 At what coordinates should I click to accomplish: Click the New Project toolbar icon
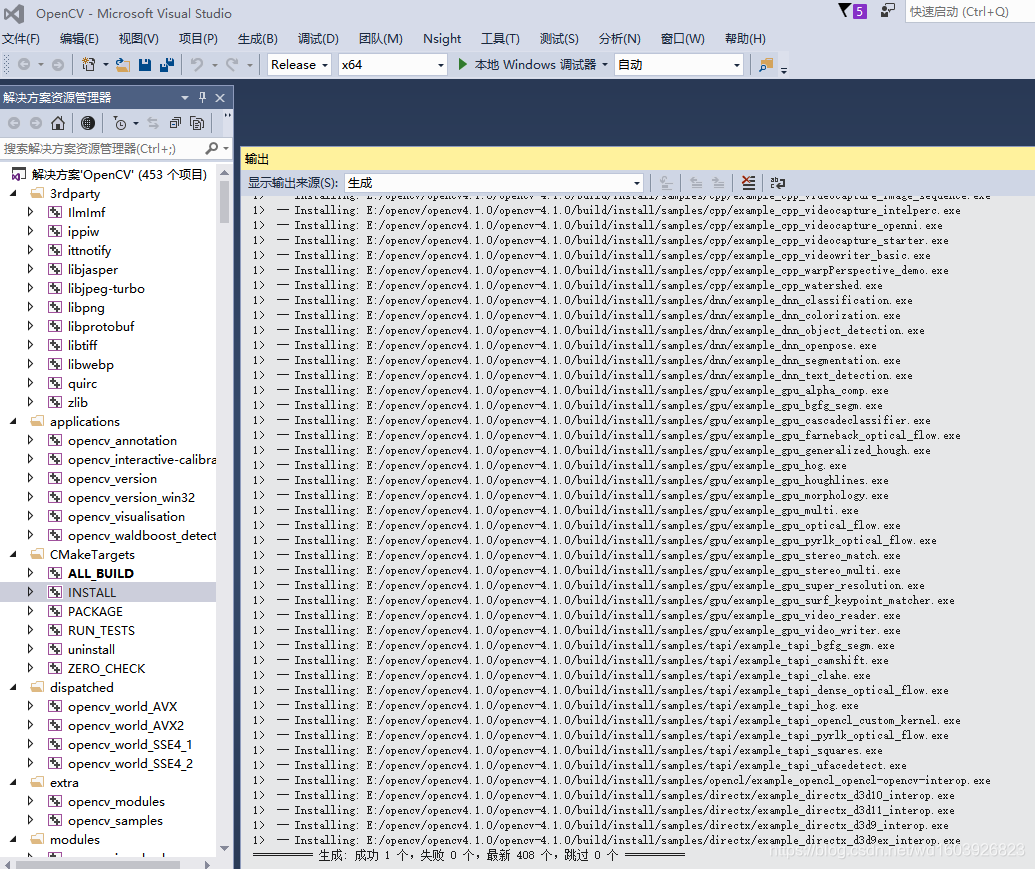(x=88, y=65)
